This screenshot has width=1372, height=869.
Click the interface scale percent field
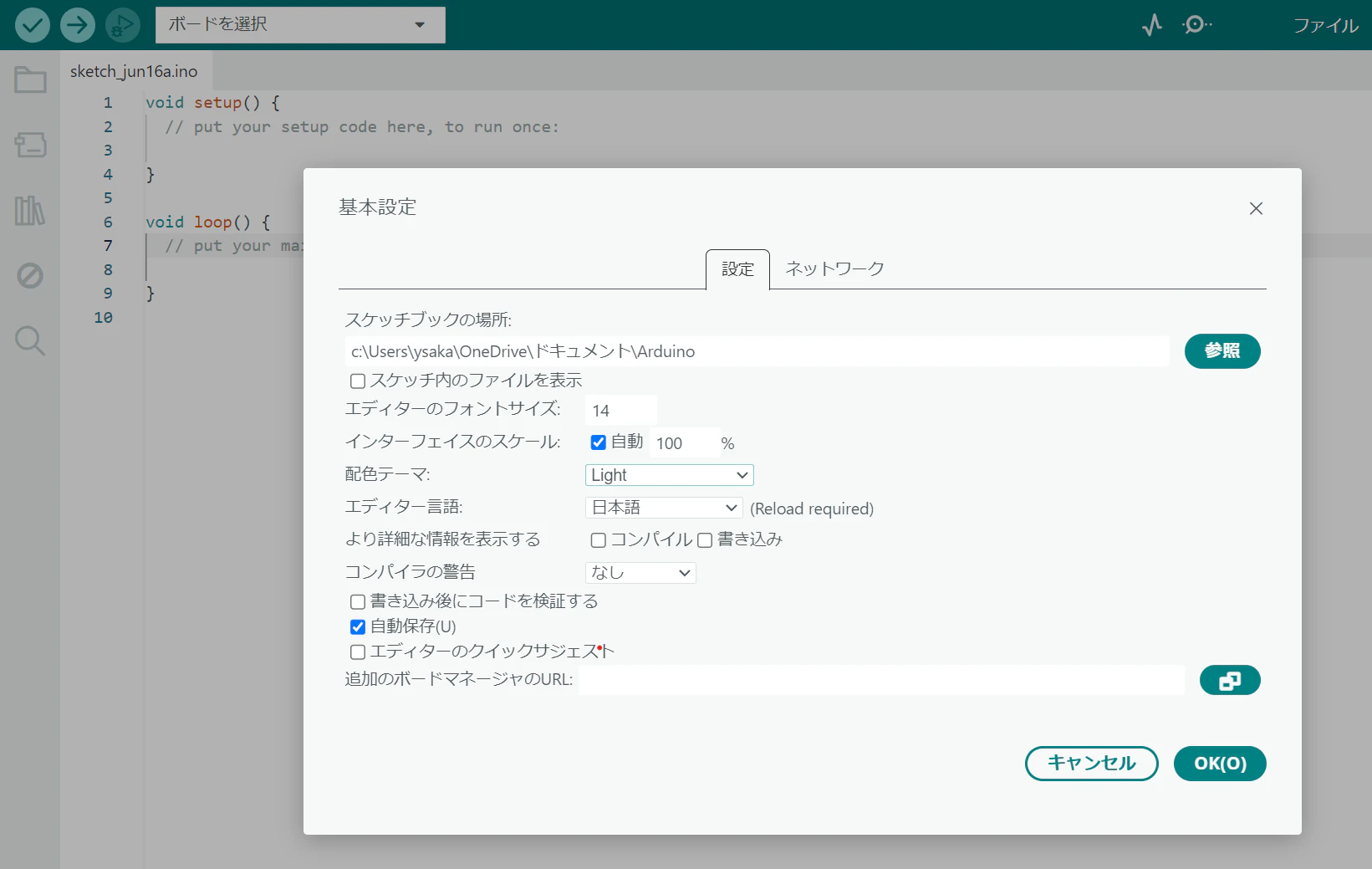684,443
